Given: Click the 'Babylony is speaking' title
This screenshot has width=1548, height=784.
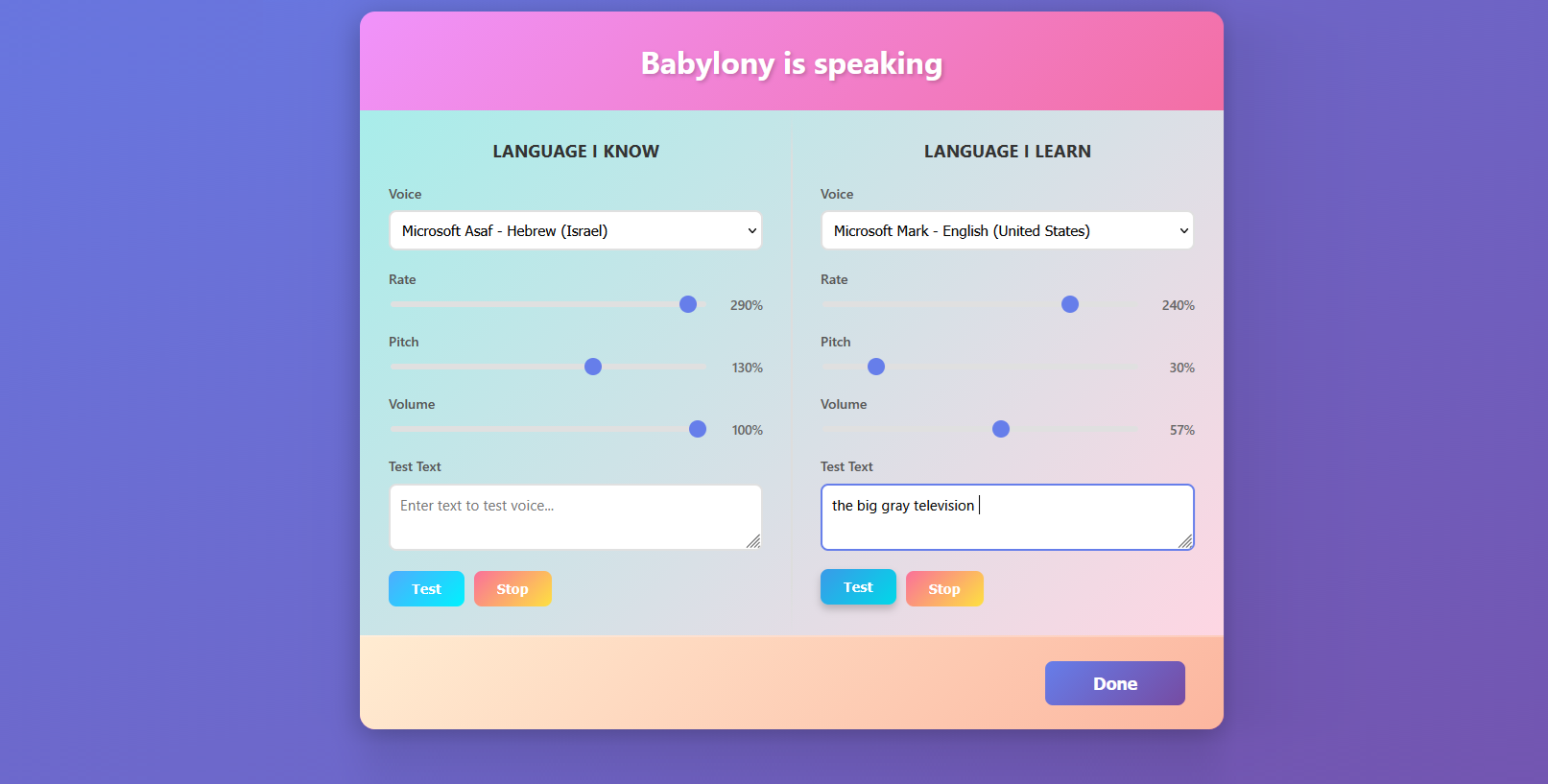Looking at the screenshot, I should [x=791, y=63].
